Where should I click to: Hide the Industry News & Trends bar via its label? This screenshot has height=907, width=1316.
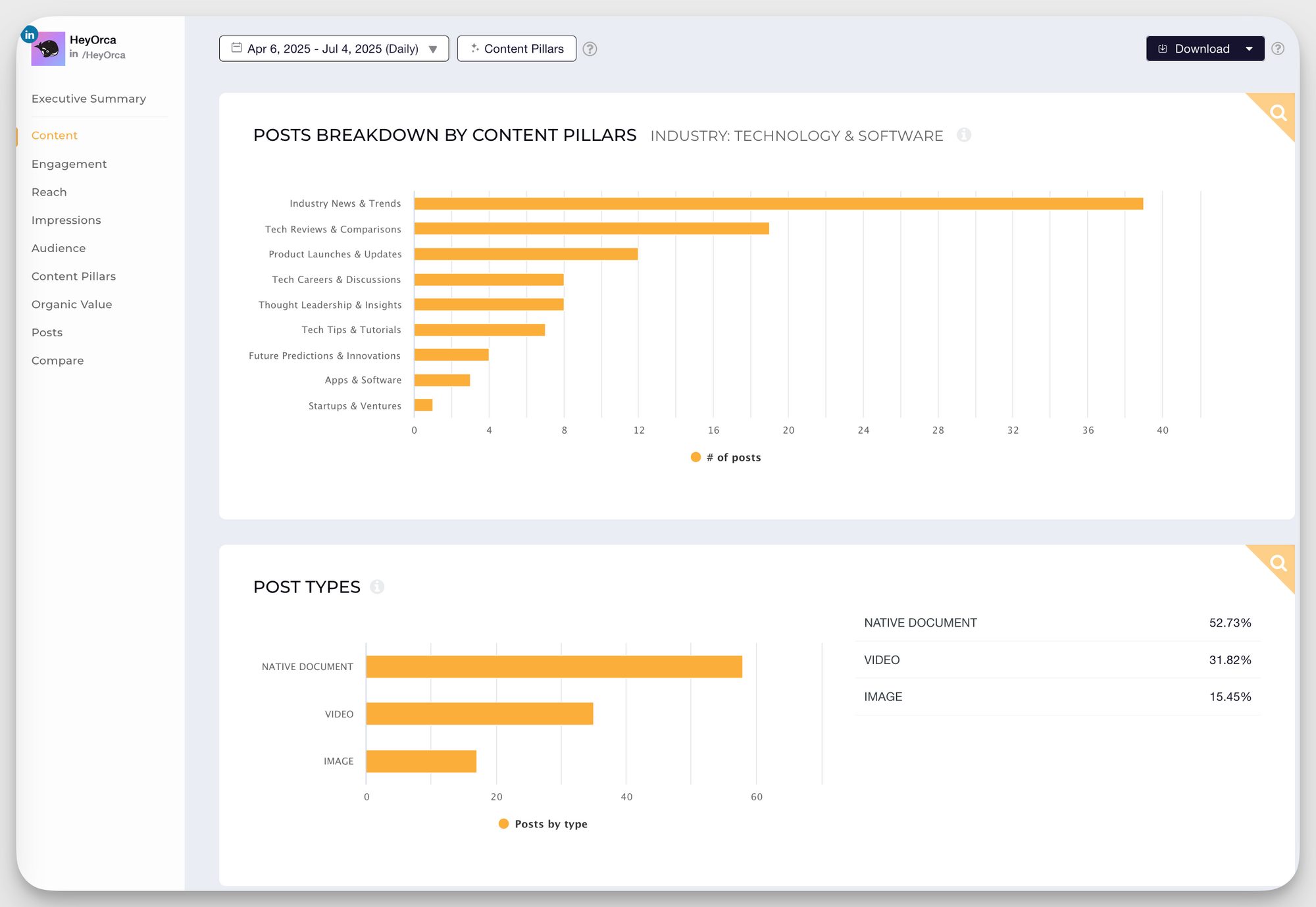(345, 203)
